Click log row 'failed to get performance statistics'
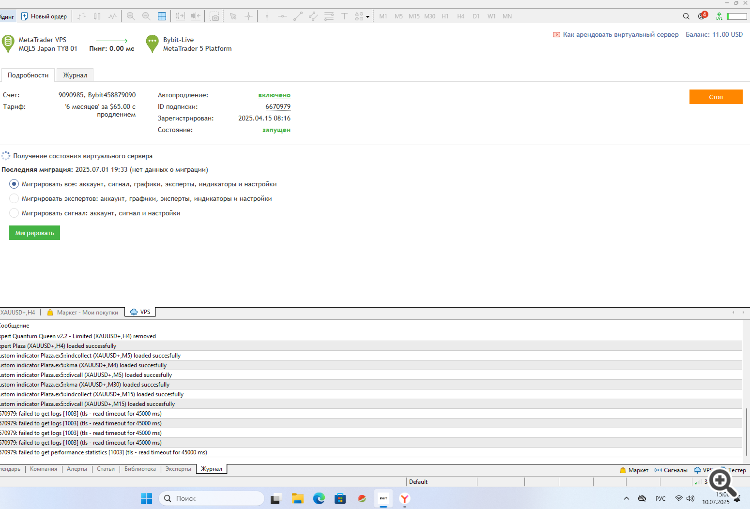Image resolution: width=750 pixels, height=509 pixels. click(371, 452)
